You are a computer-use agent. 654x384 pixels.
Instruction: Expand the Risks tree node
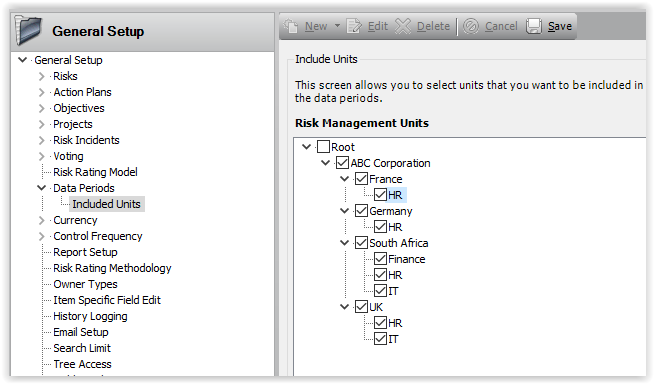41,76
